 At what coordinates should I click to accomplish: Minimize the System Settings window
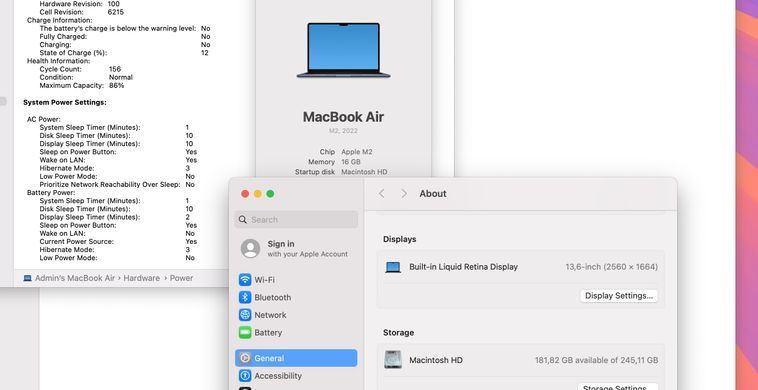258,194
